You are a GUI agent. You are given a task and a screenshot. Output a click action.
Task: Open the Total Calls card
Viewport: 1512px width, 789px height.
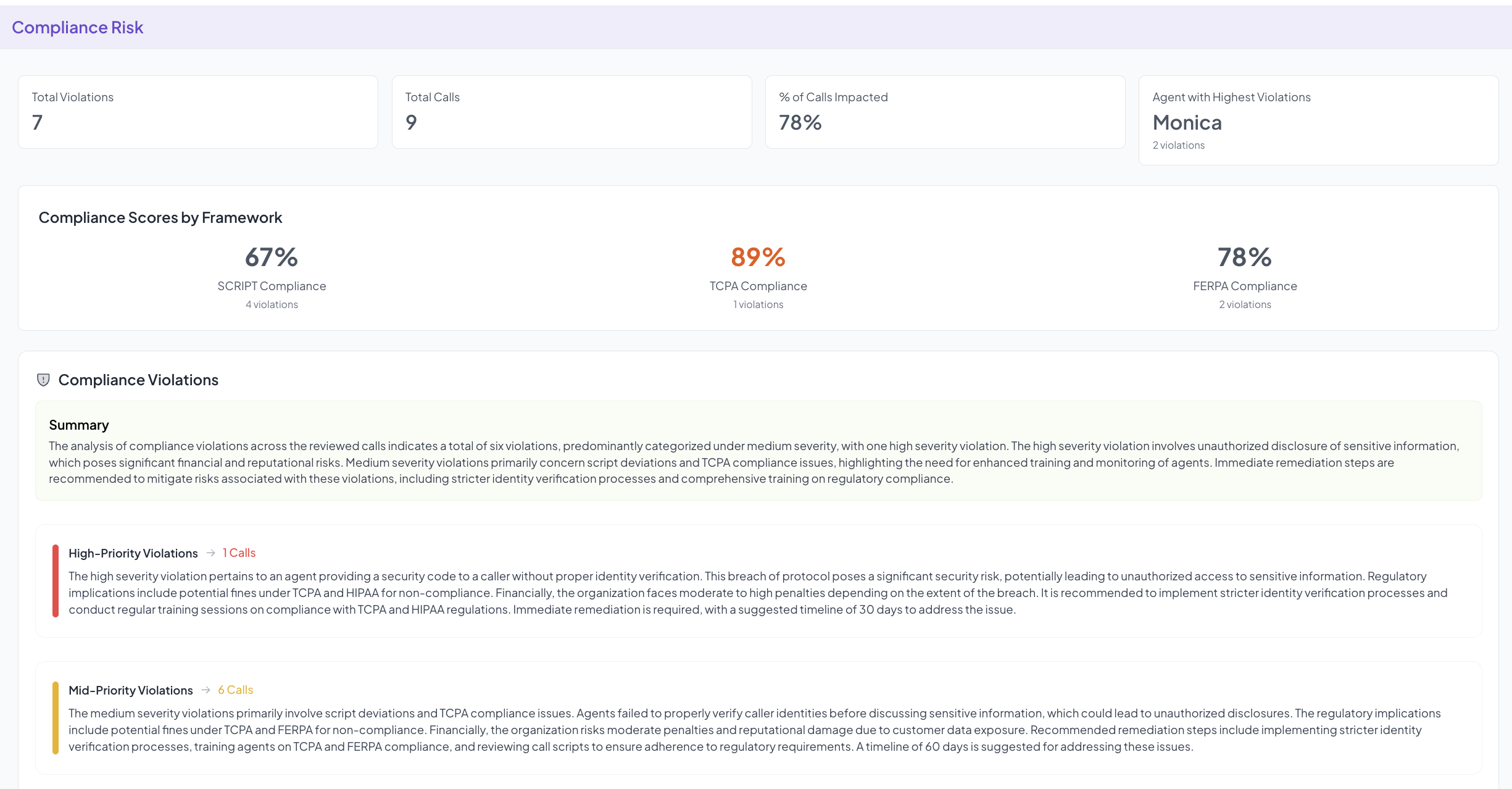click(571, 112)
